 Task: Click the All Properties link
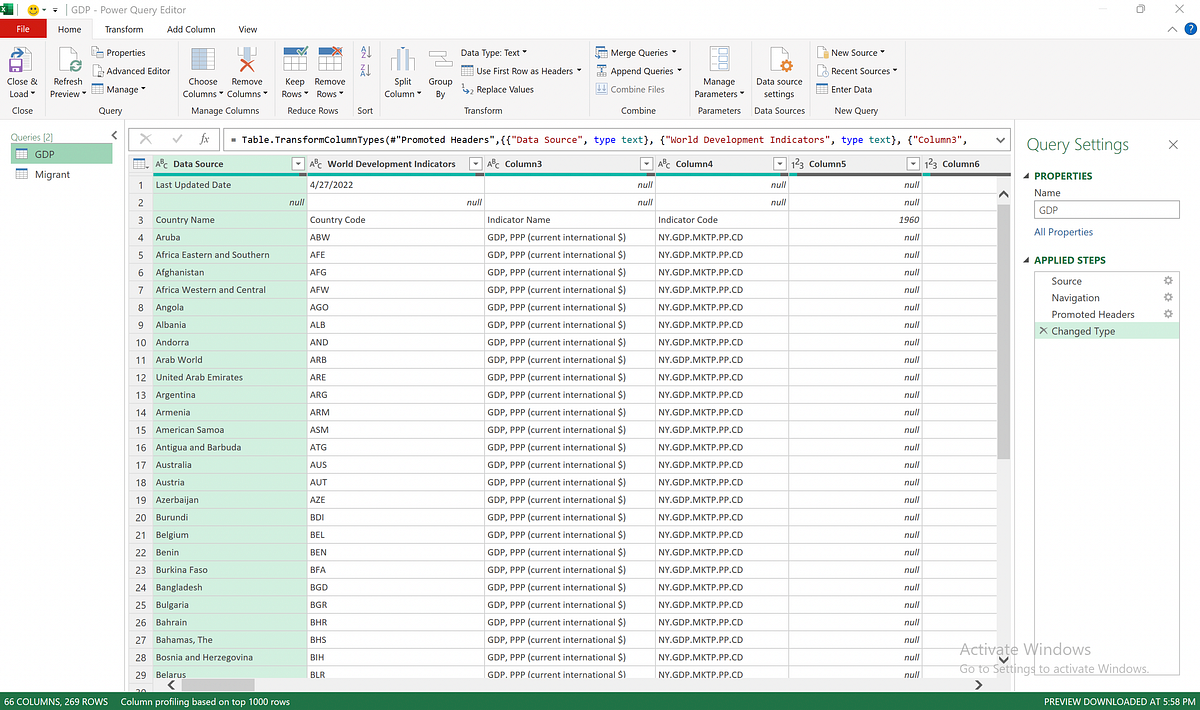pos(1063,232)
